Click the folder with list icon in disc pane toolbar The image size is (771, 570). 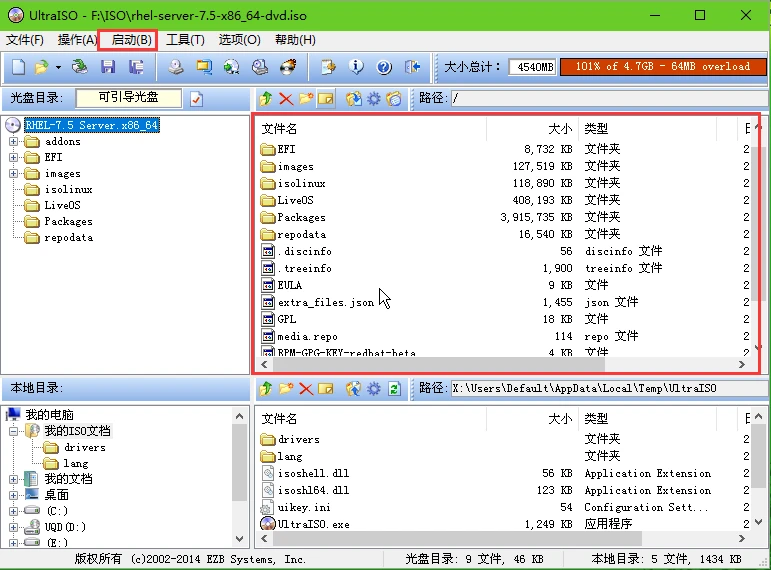tap(394, 99)
